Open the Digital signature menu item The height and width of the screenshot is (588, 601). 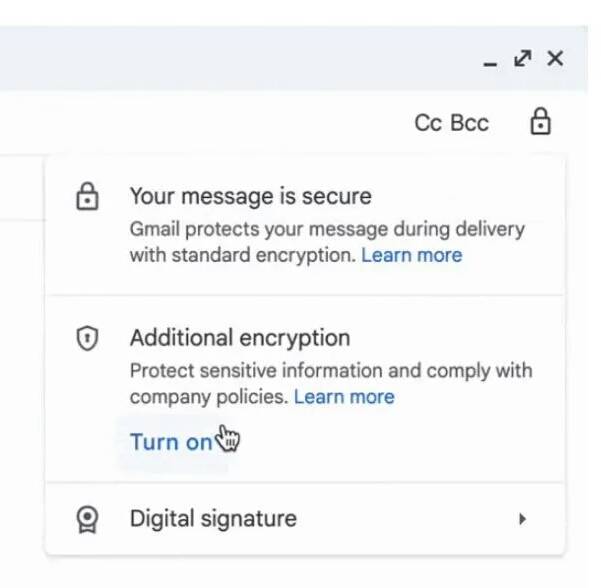click(x=213, y=519)
